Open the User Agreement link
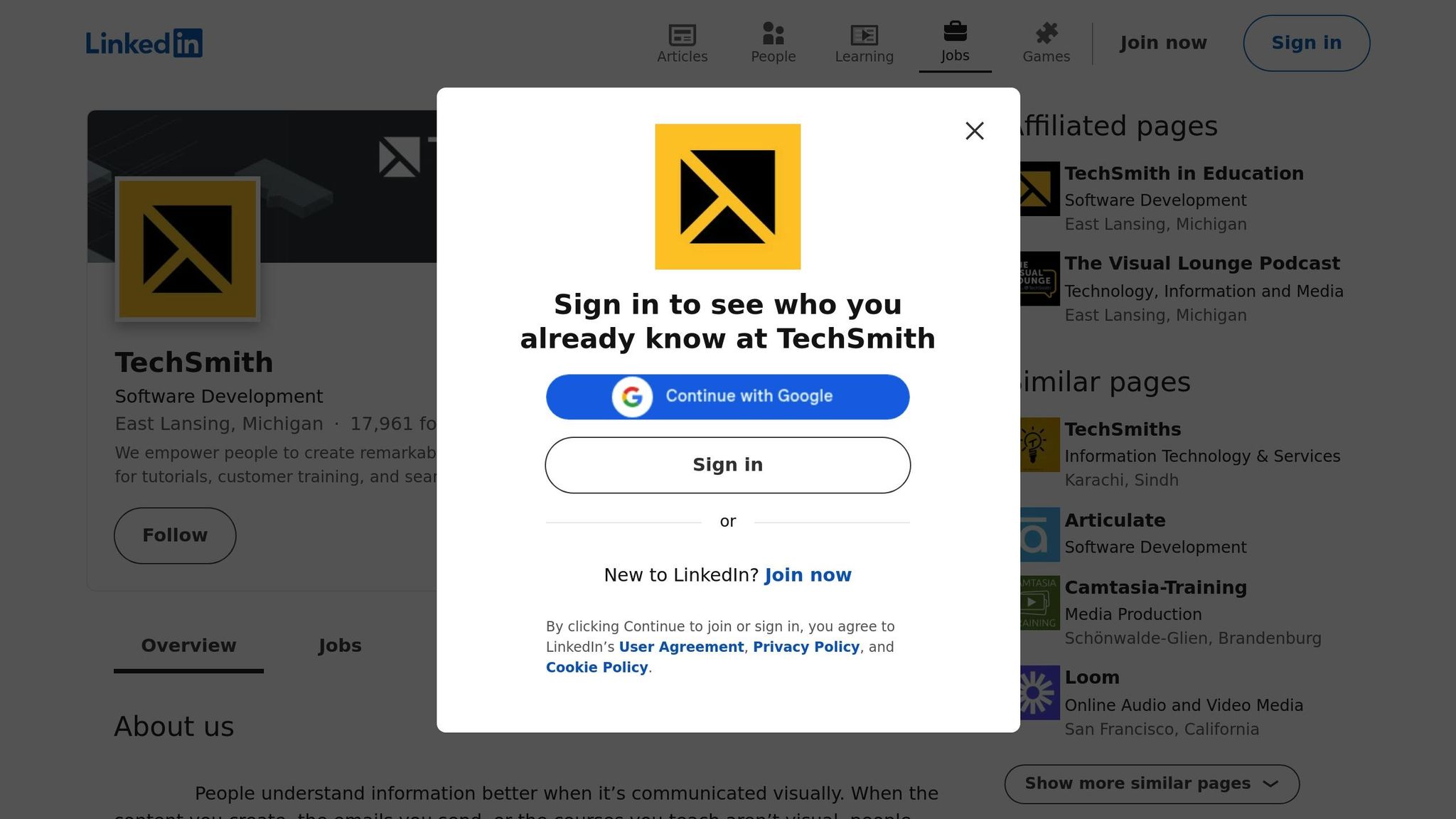1456x819 pixels. (x=681, y=647)
